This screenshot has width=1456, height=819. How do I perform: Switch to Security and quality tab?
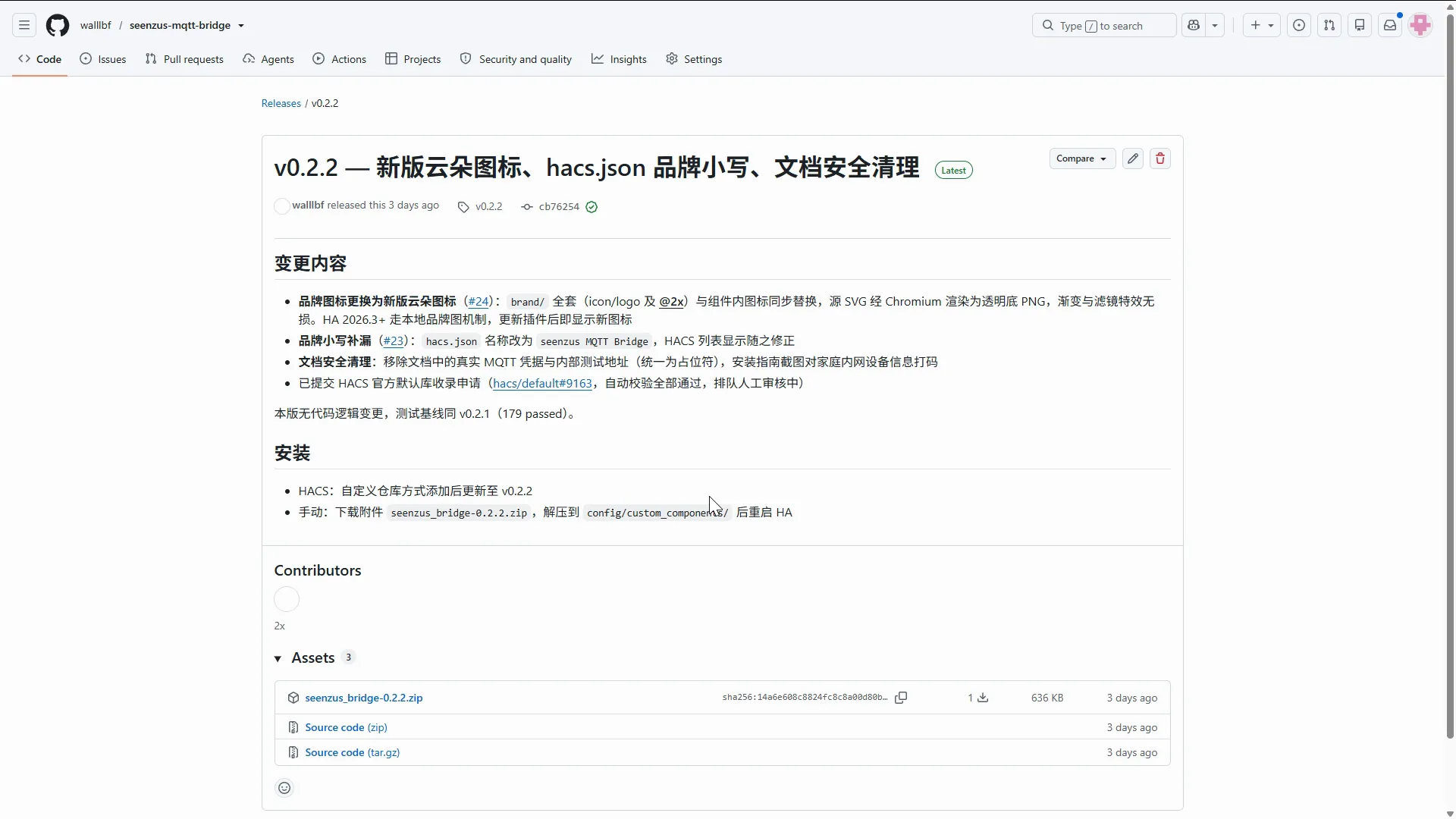point(516,59)
